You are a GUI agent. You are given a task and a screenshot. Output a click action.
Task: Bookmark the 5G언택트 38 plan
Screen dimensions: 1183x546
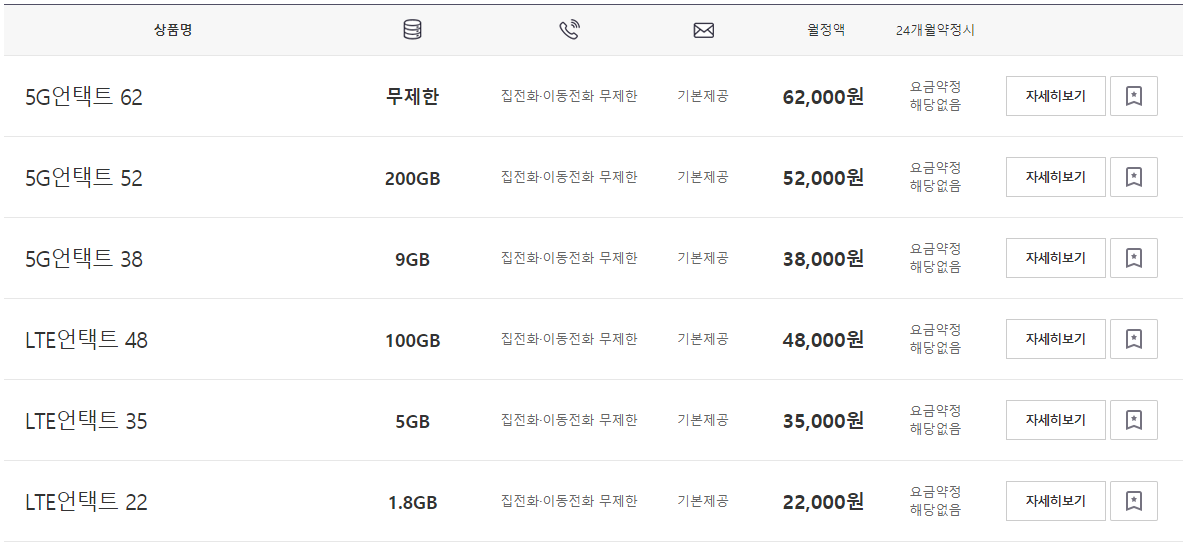point(1133,258)
